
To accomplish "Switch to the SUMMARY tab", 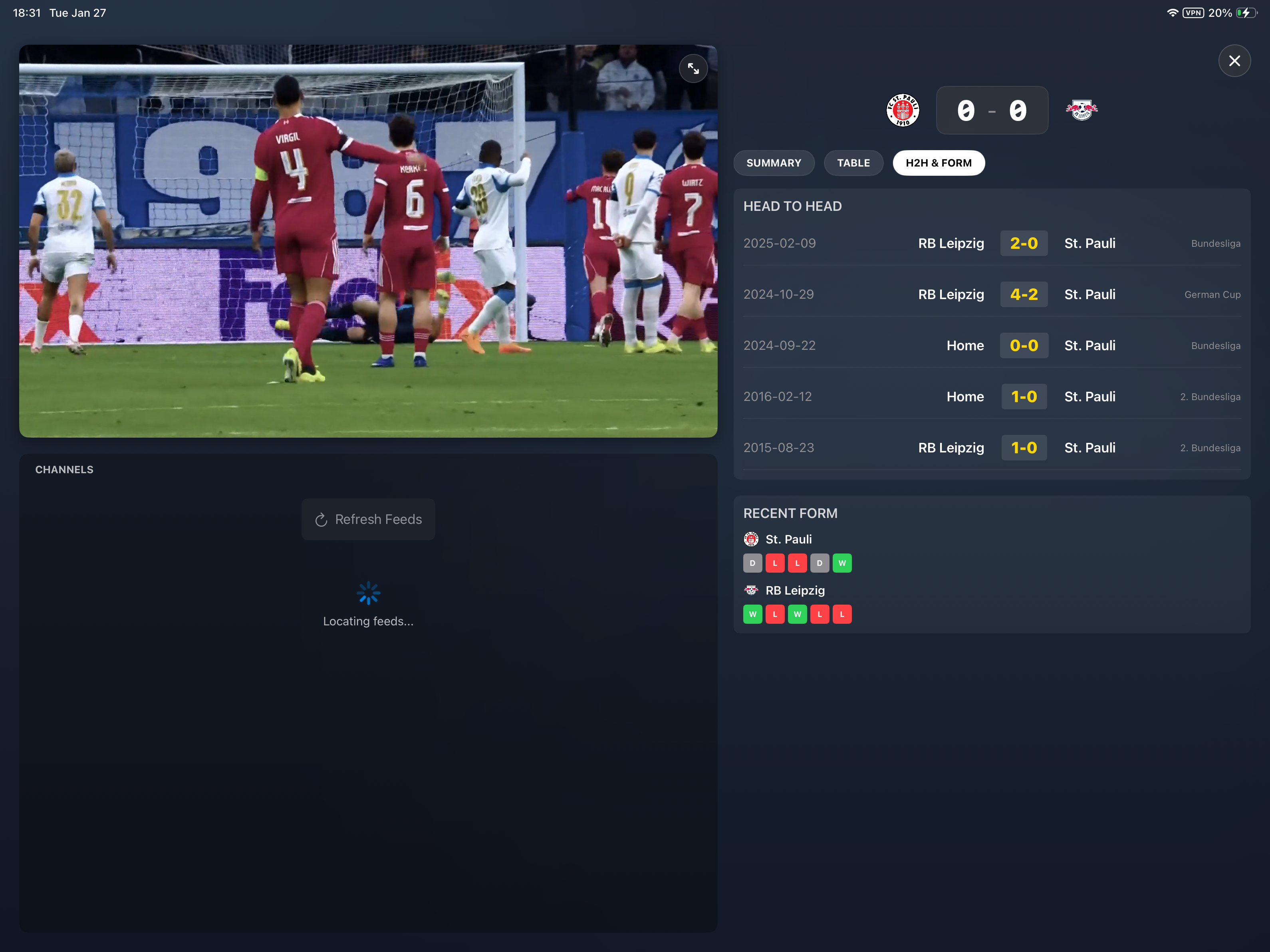I will click(x=773, y=163).
